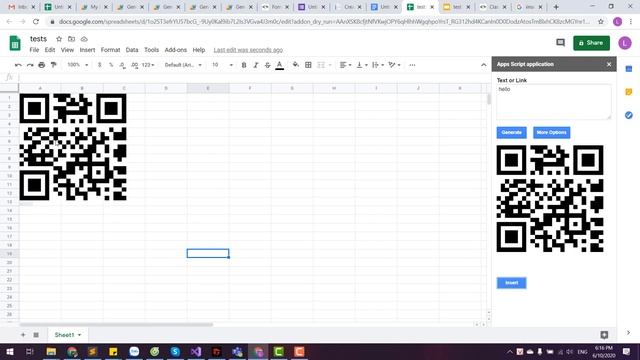The height and width of the screenshot is (360, 640).
Task: Format as percent
Action: pos(111,65)
